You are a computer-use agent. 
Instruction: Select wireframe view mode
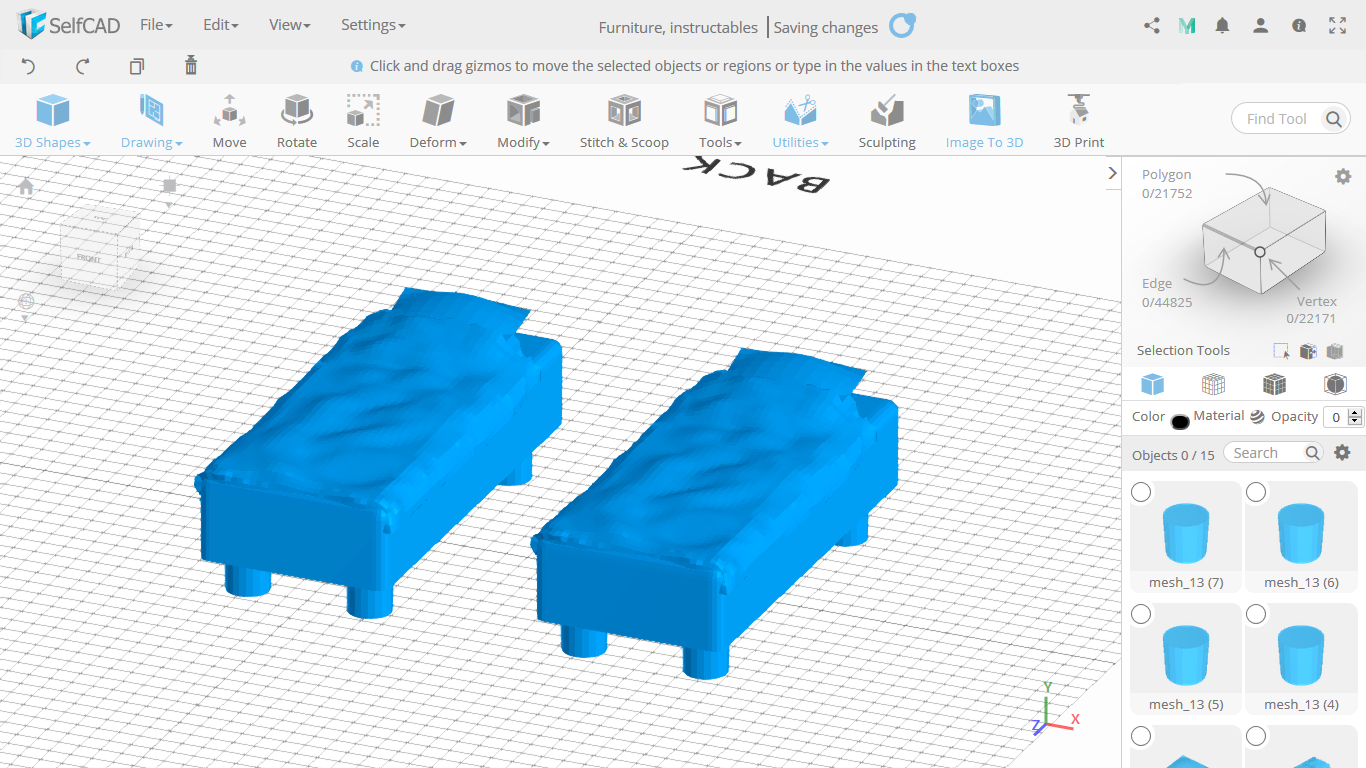point(1213,384)
